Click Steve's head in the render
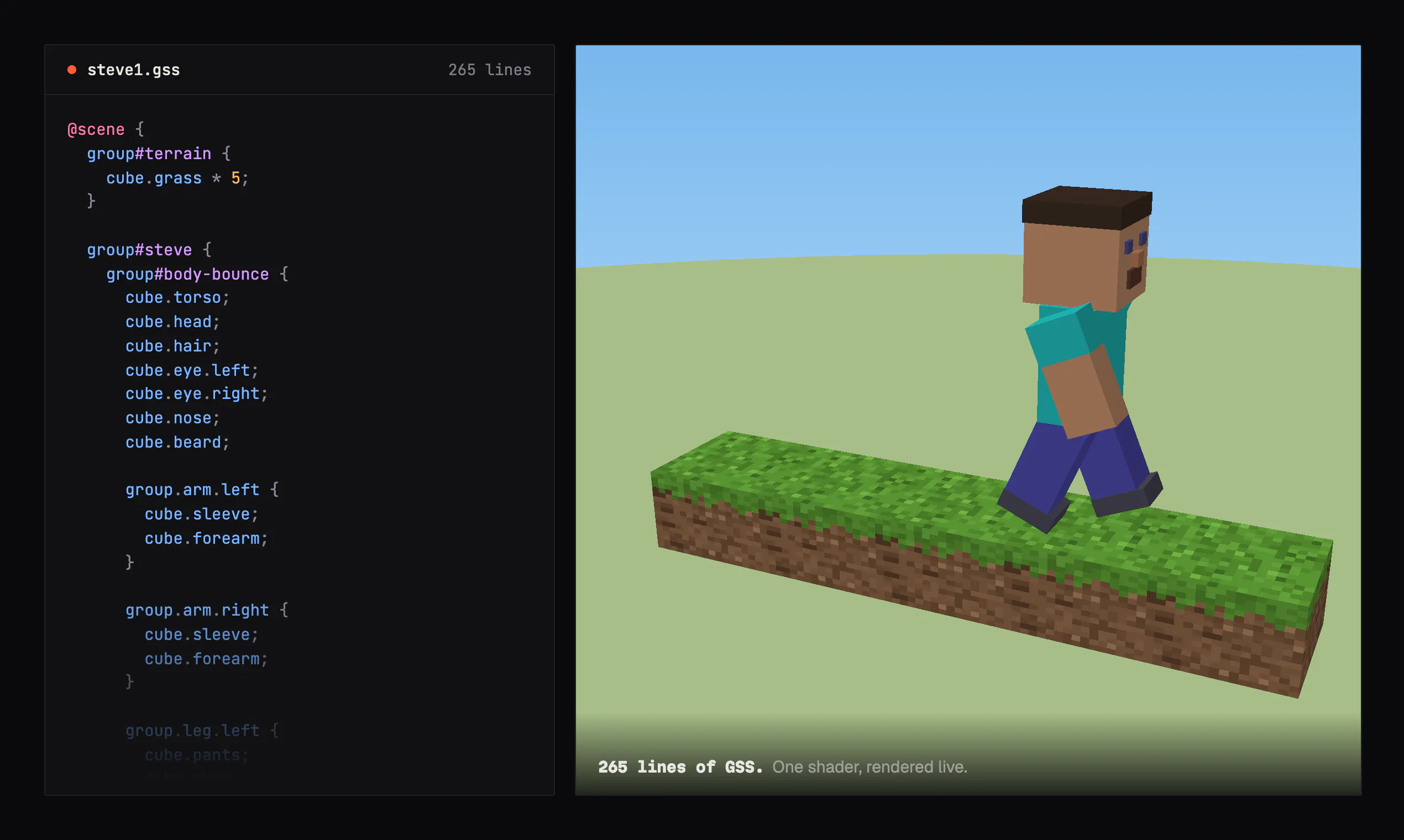The height and width of the screenshot is (840, 1404). pos(1086,249)
